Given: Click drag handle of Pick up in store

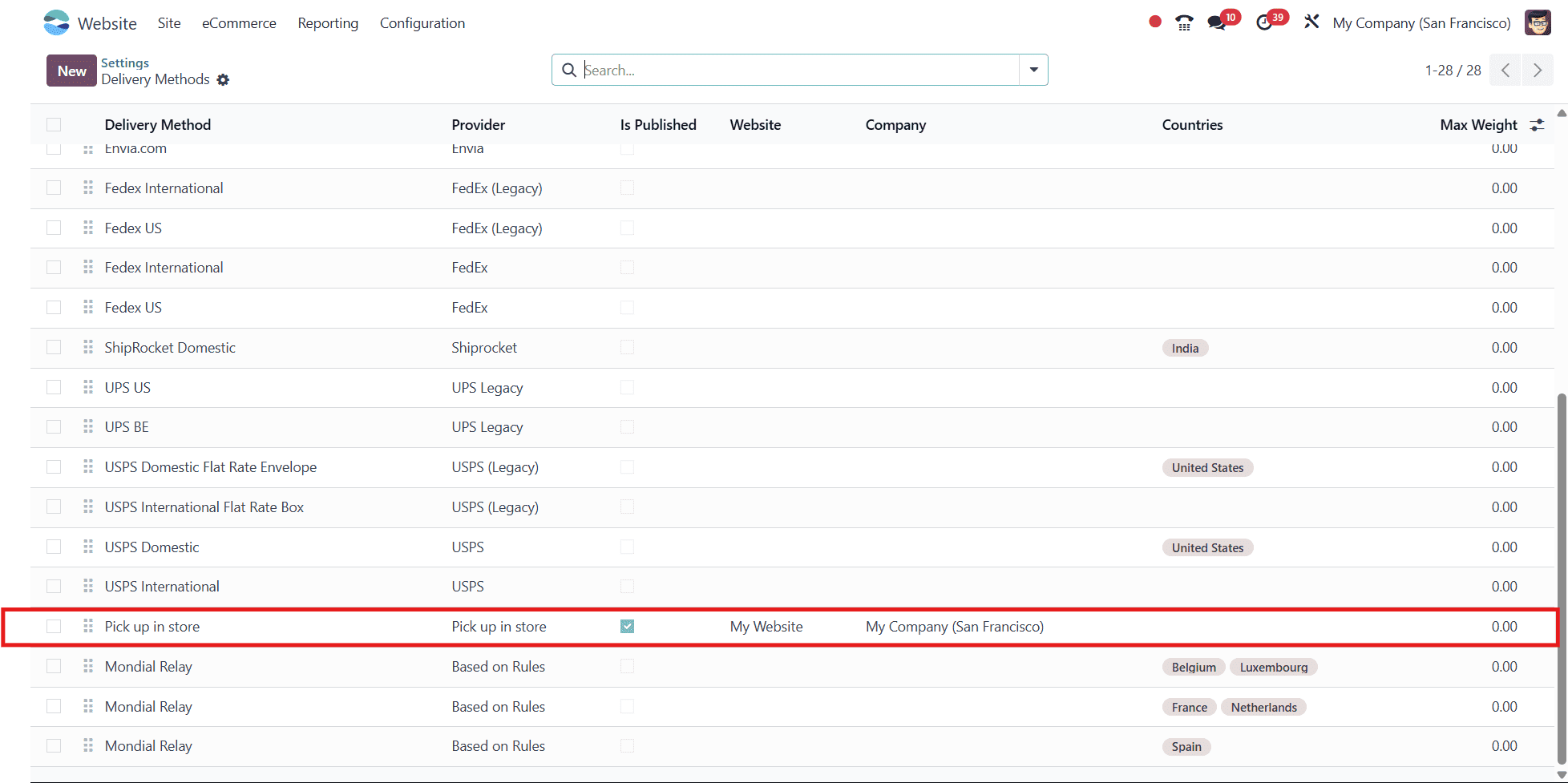Looking at the screenshot, I should click(88, 626).
